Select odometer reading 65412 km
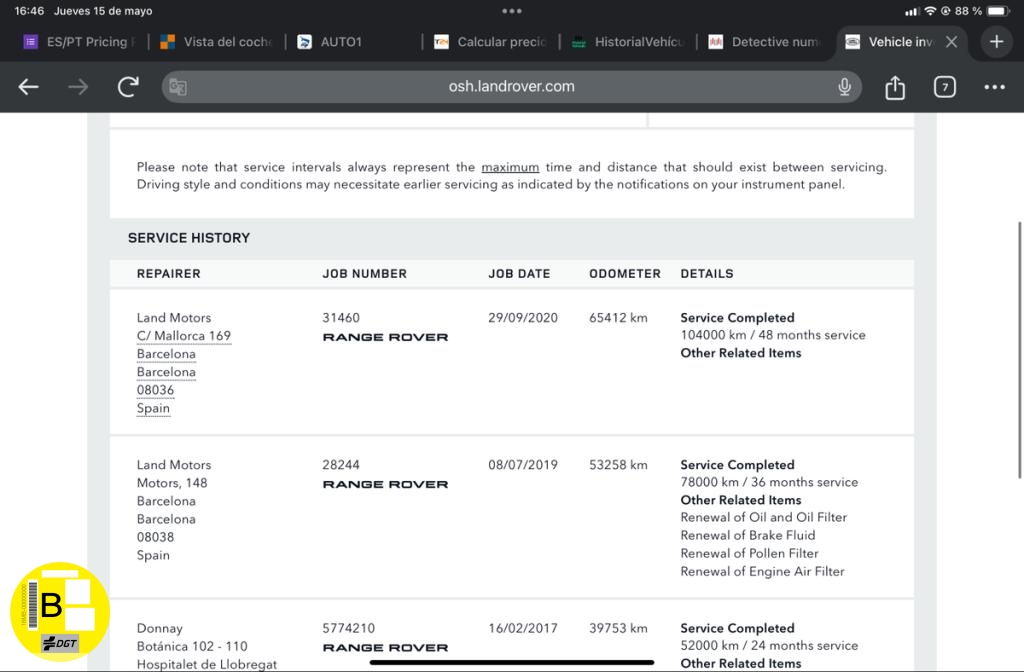Image resolution: width=1024 pixels, height=672 pixels. [x=618, y=318]
